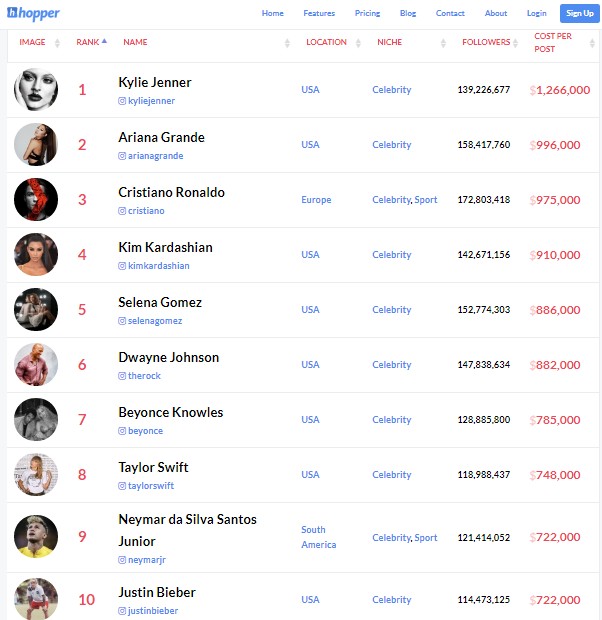Click the Instagram icon beside arianagrande

(x=122, y=156)
